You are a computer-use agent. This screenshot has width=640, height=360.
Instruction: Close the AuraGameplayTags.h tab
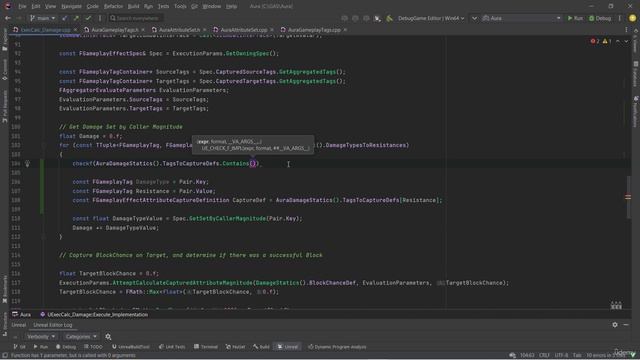(x=143, y=30)
